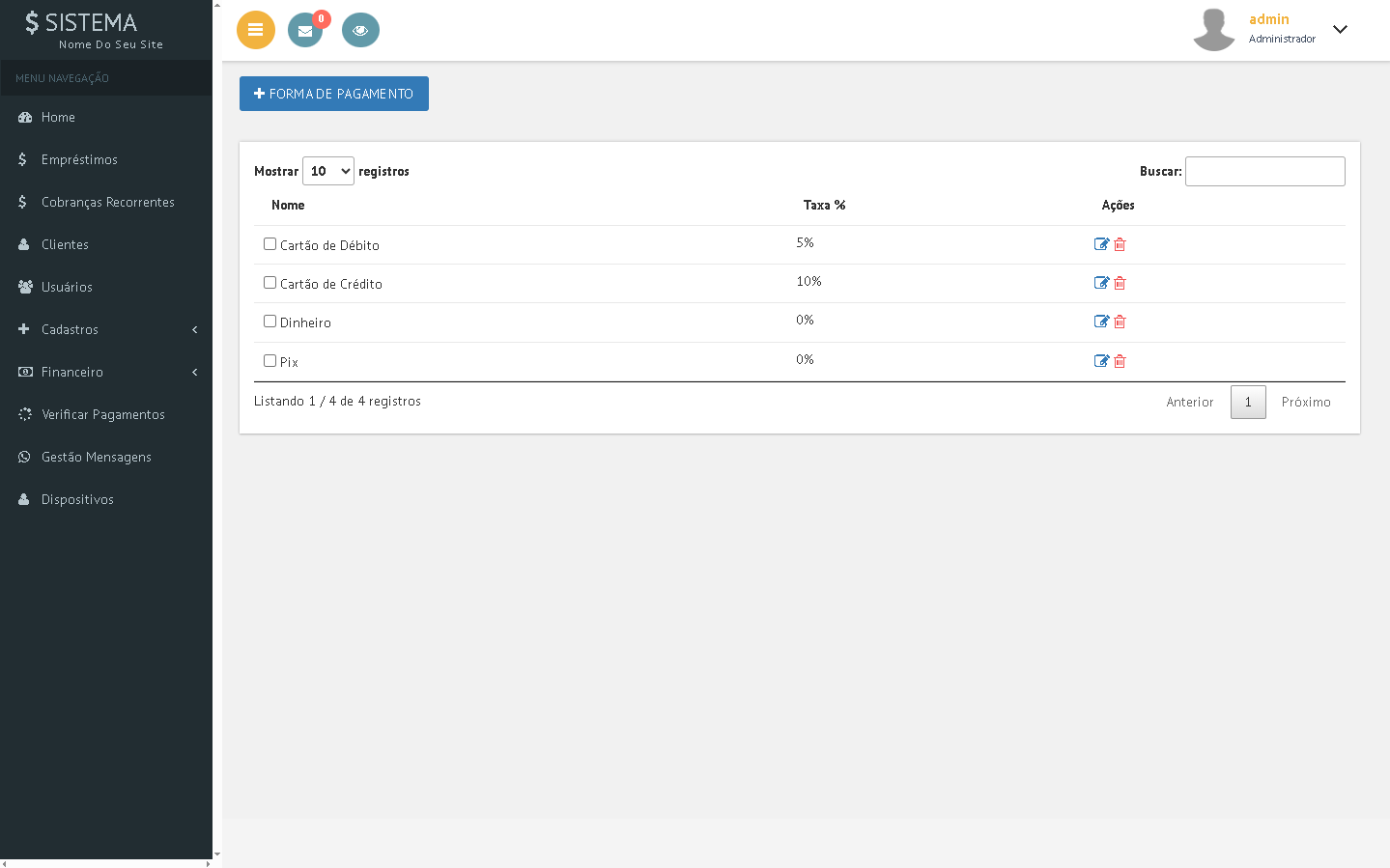Edit the Cartão de Débito entry
This screenshot has width=1390, height=868.
pos(1101,244)
